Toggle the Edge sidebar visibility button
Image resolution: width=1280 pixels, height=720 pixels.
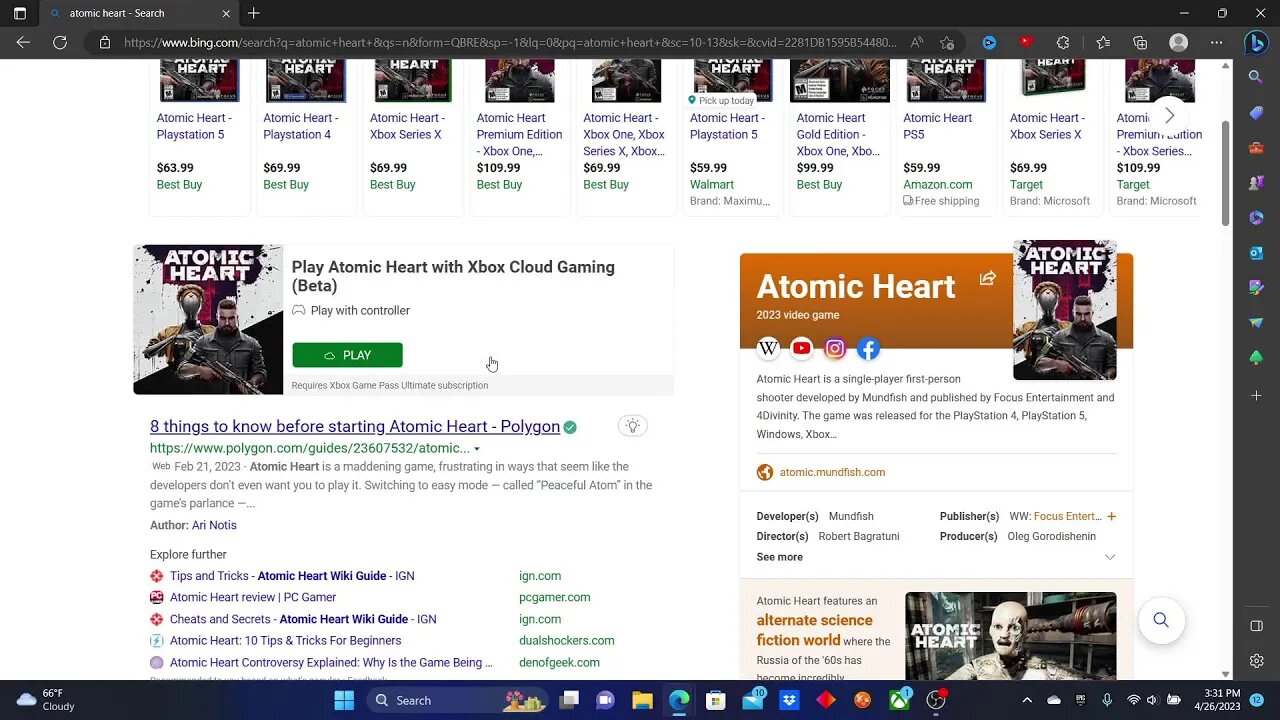point(1256,626)
